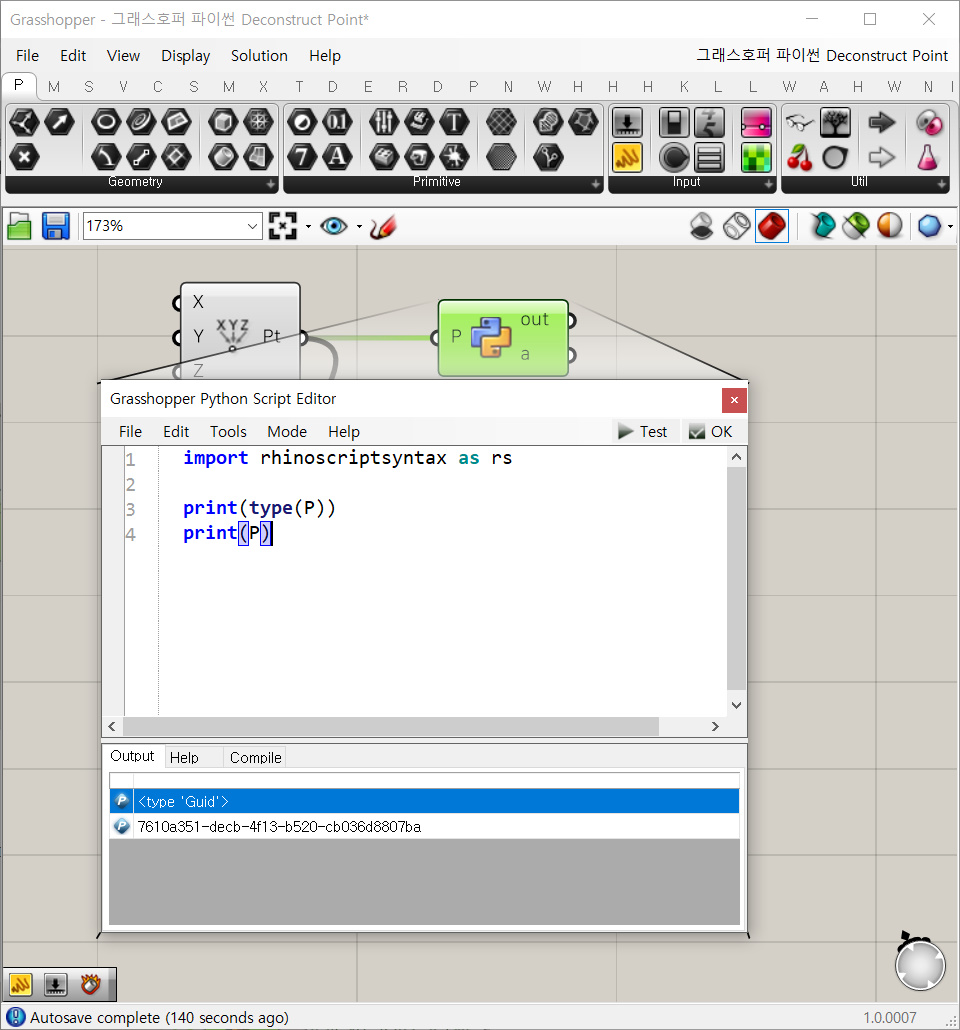Click the editor vertical scrollbar
The width and height of the screenshot is (960, 1030).
736,578
